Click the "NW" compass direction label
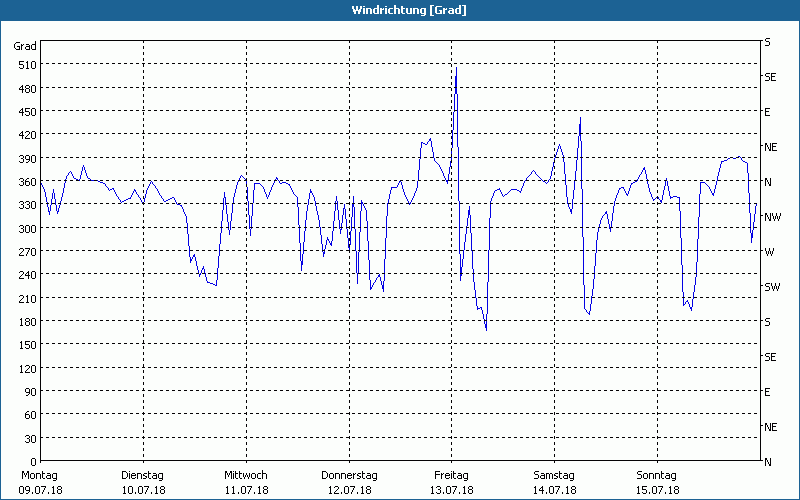 (772, 217)
